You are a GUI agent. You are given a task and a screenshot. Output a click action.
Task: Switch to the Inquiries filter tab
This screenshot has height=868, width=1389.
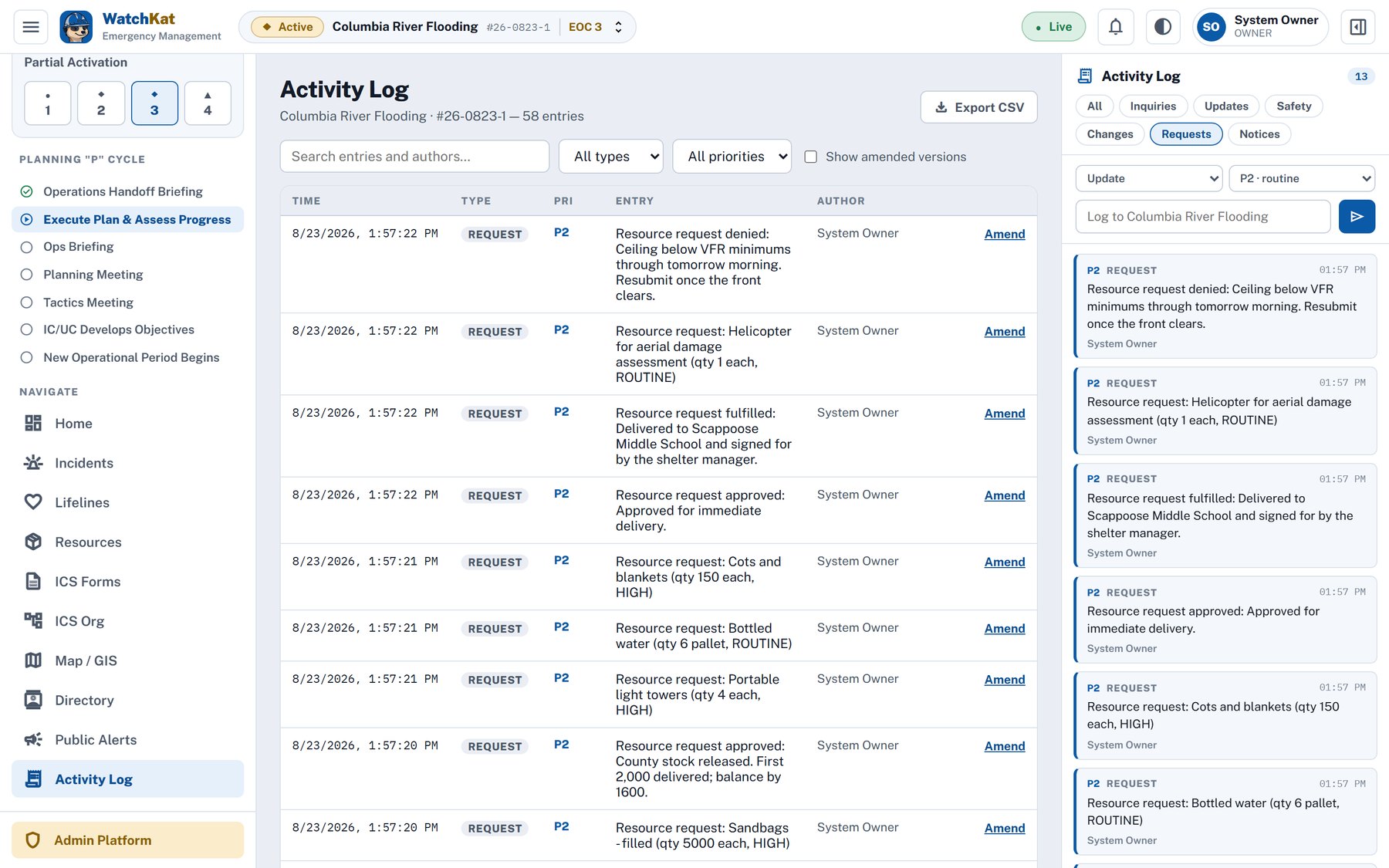[x=1153, y=106]
